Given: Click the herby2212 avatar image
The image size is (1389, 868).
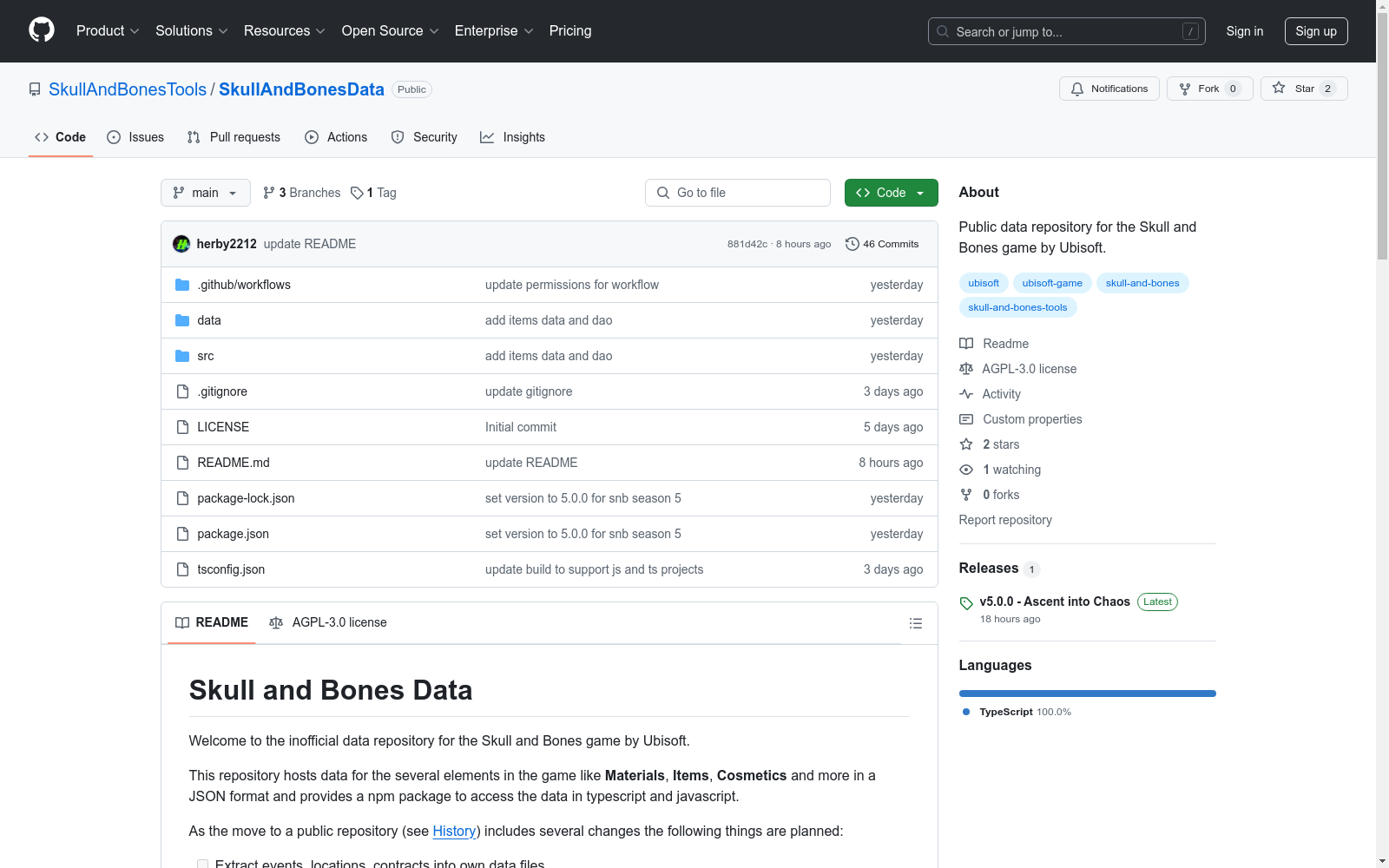Looking at the screenshot, I should point(181,244).
